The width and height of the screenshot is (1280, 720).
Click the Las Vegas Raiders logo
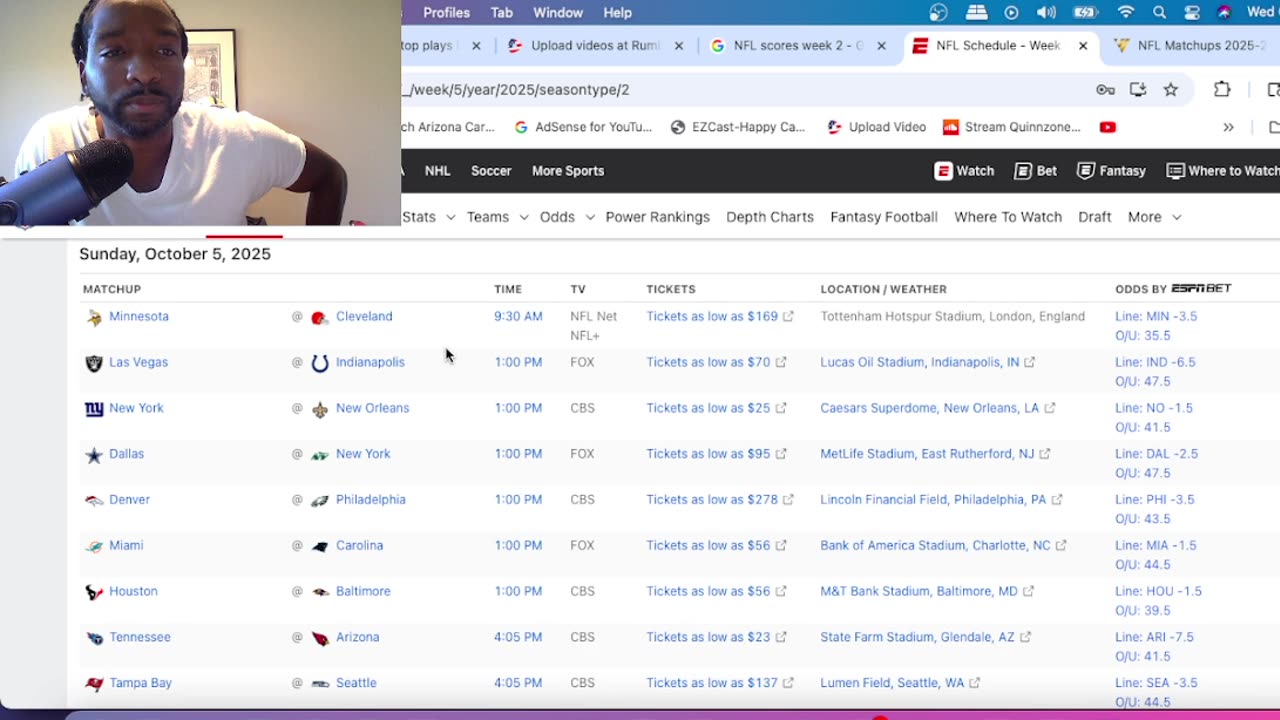tap(94, 363)
